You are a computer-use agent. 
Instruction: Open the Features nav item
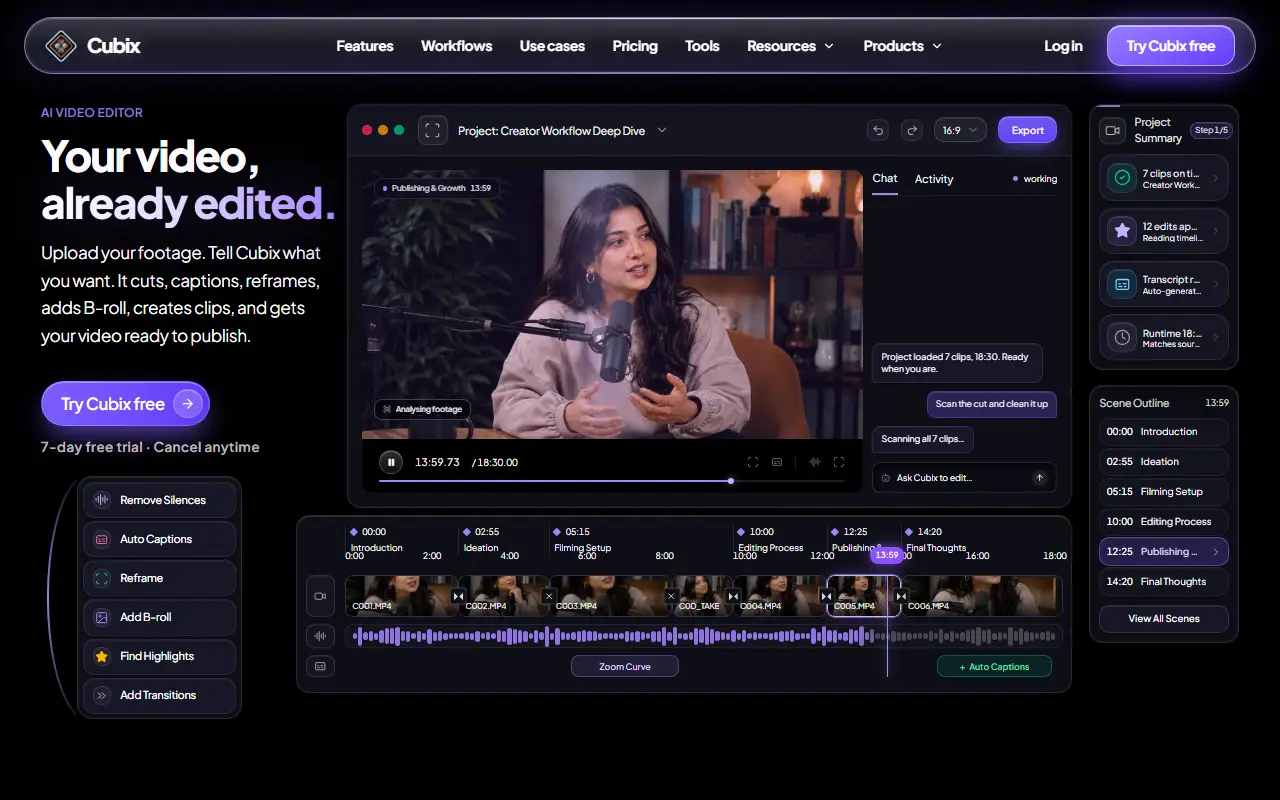point(365,46)
